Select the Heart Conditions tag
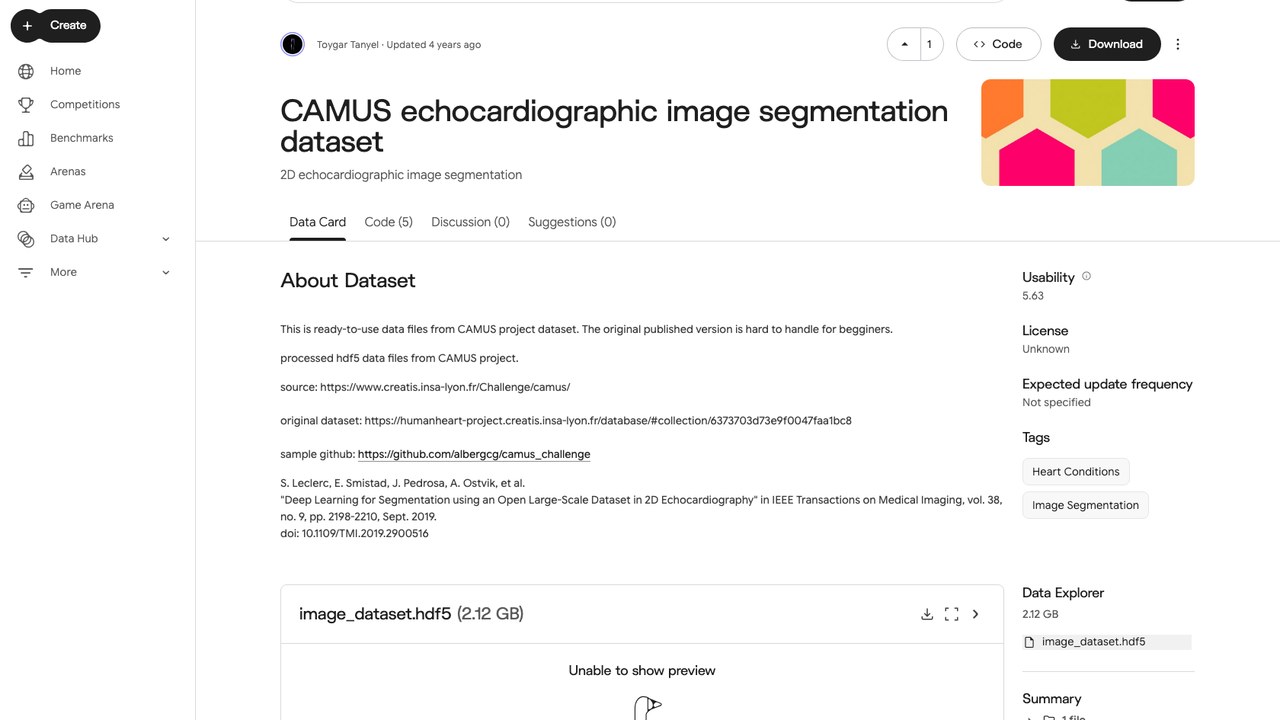 click(x=1076, y=472)
